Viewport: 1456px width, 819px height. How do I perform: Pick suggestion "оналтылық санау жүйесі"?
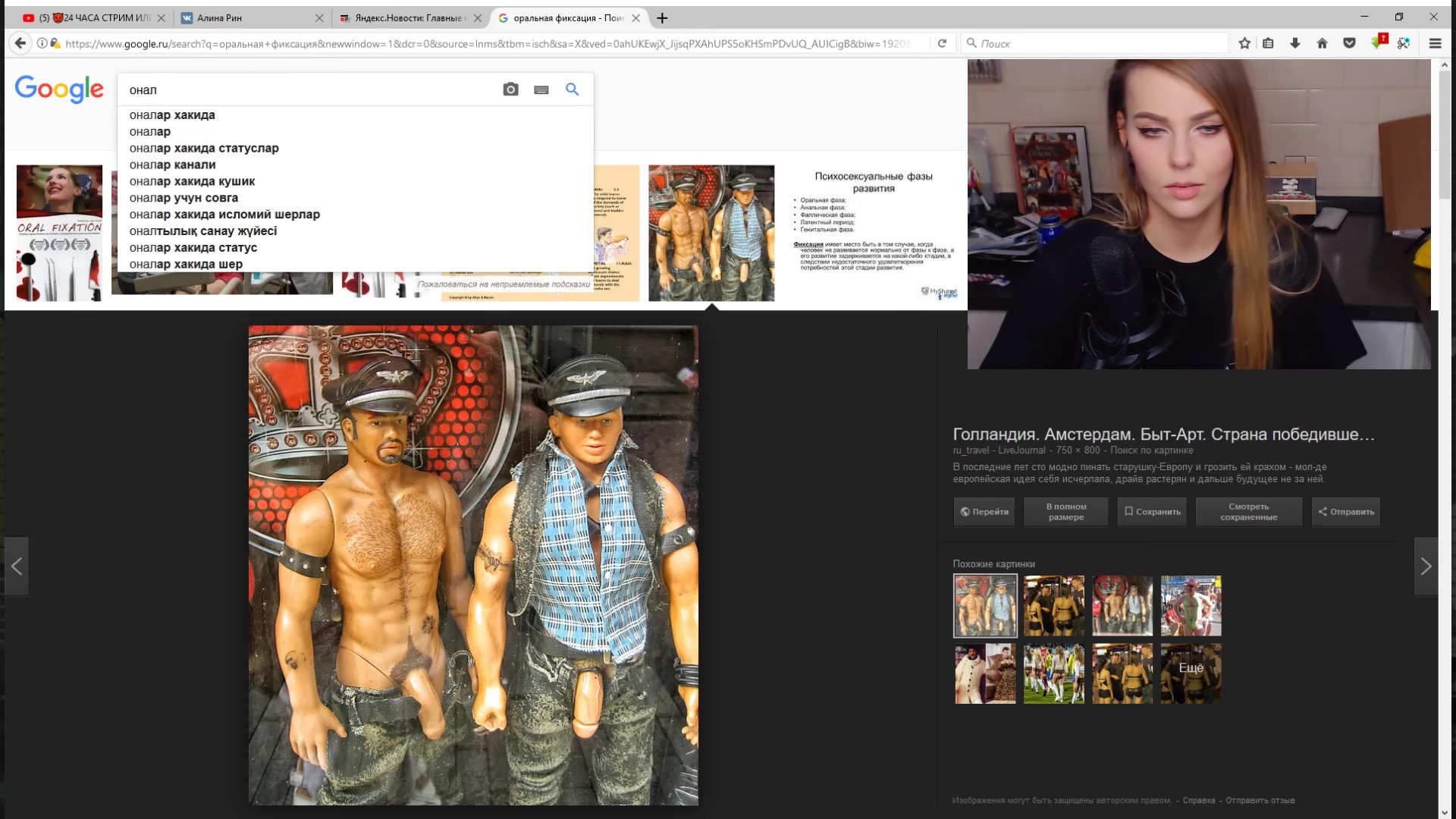point(202,231)
